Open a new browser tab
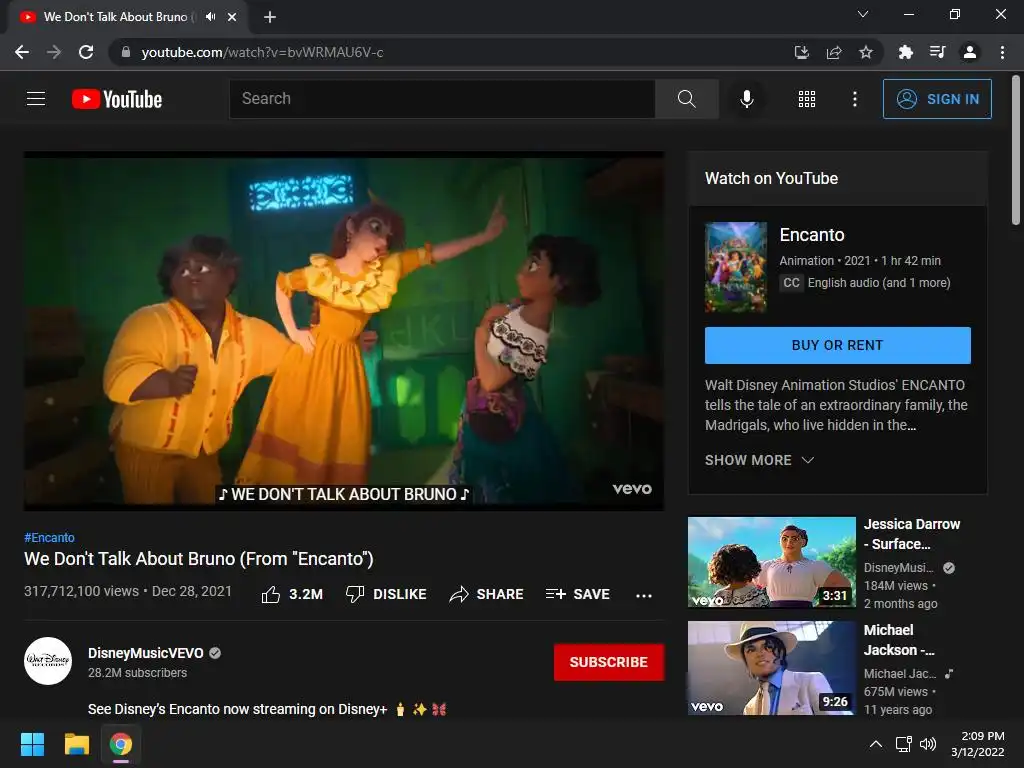This screenshot has width=1024, height=768. click(x=270, y=17)
